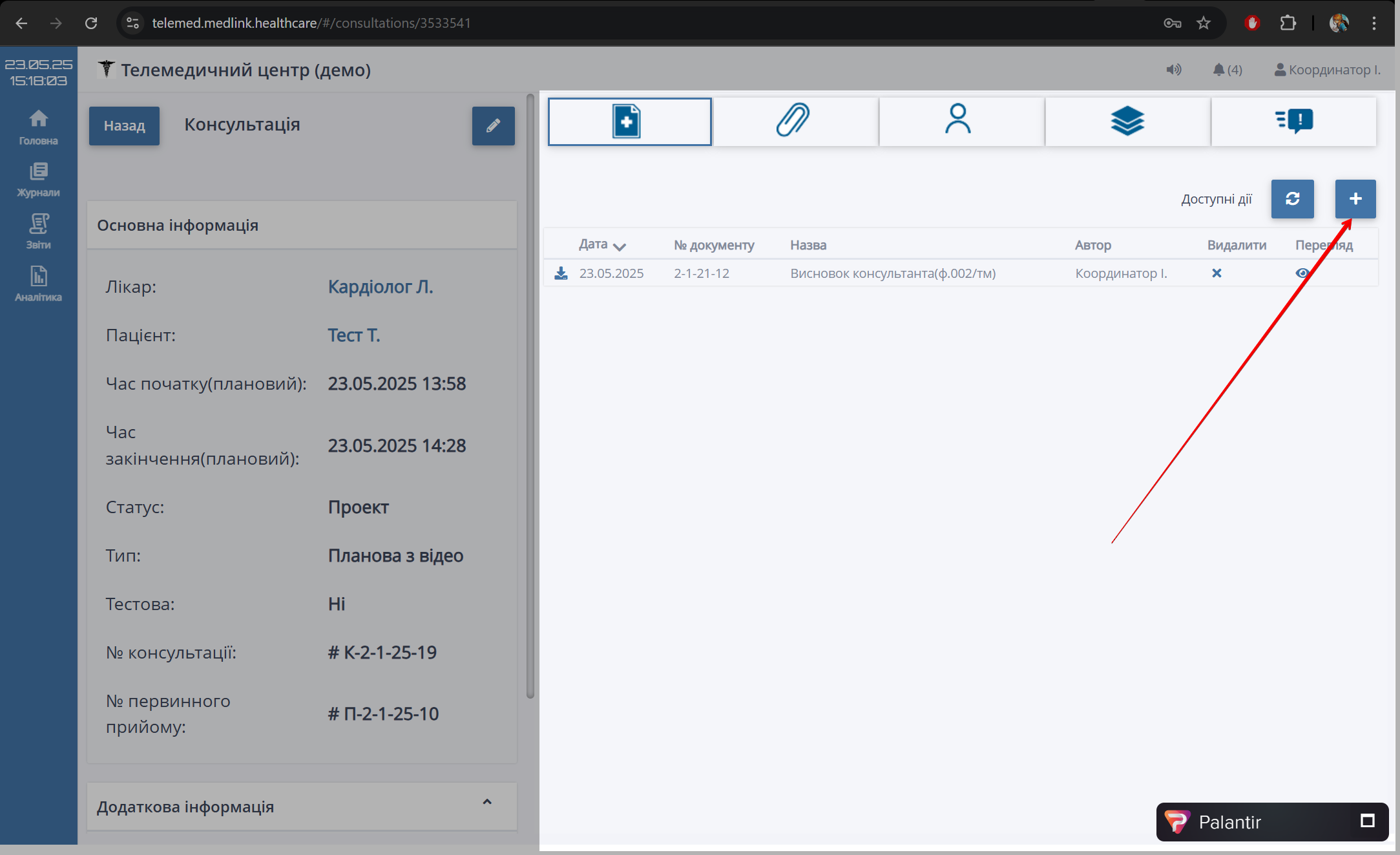The image size is (1400, 855).
Task: Refresh the documents list
Action: [1292, 199]
